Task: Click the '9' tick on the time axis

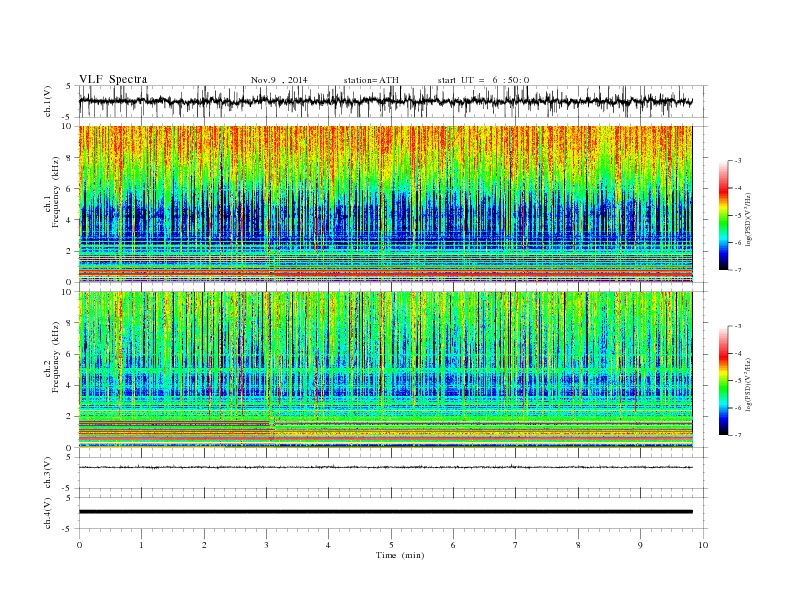Action: [x=640, y=545]
